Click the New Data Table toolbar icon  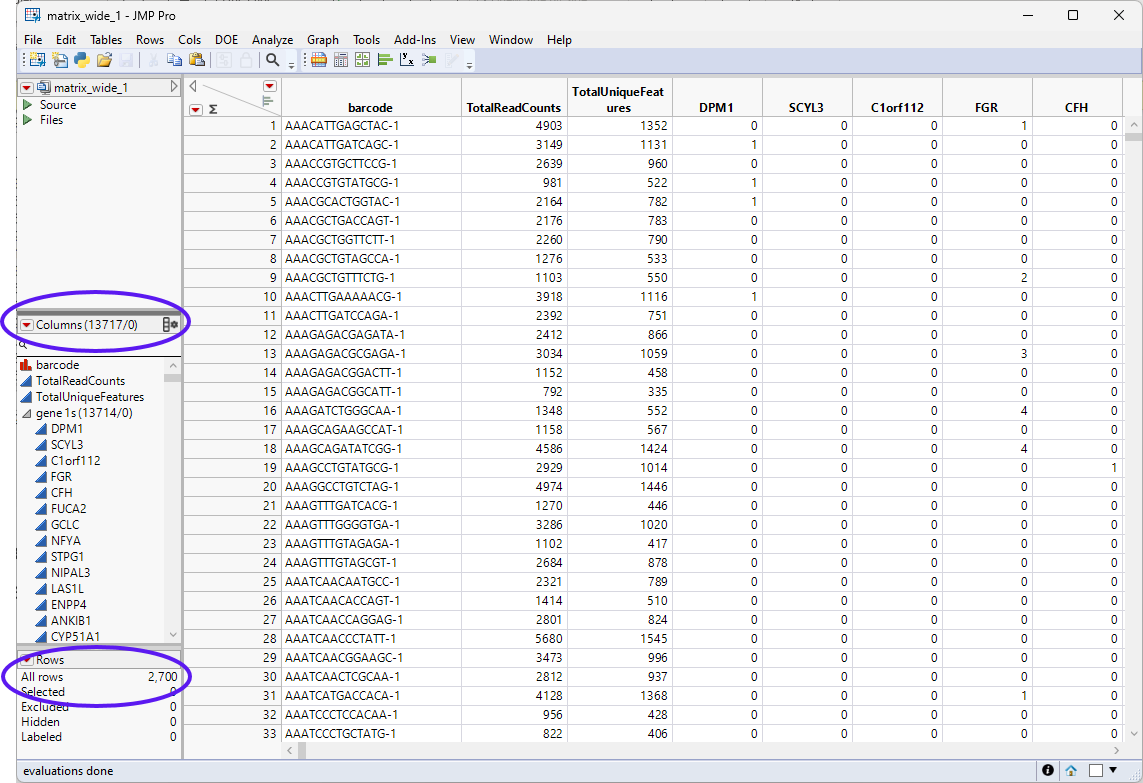36,60
